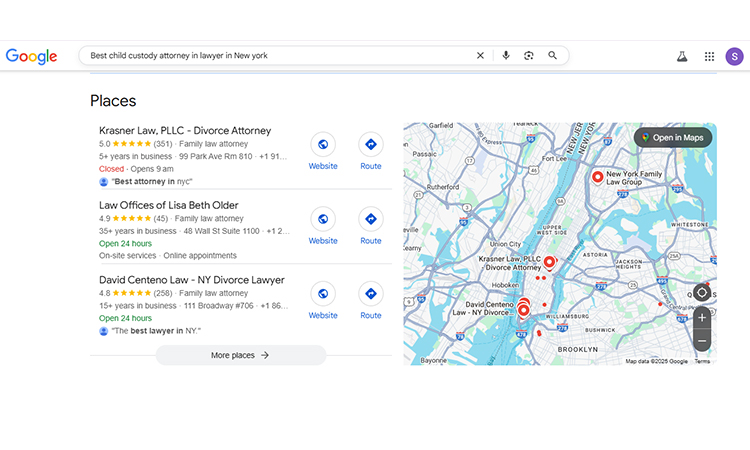Viewport: 750px width, 450px height.
Task: Select New York Family Law Group map pin
Action: click(597, 177)
